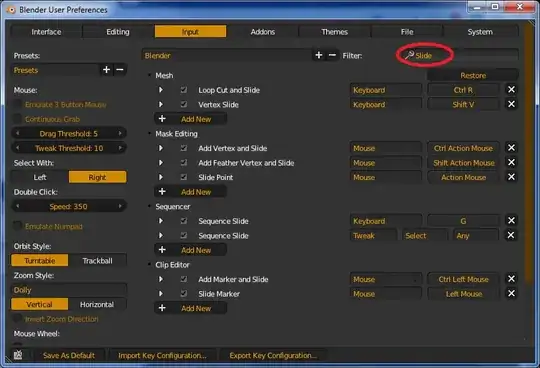540x368 pixels.
Task: Select with Right mouse button
Action: point(97,177)
